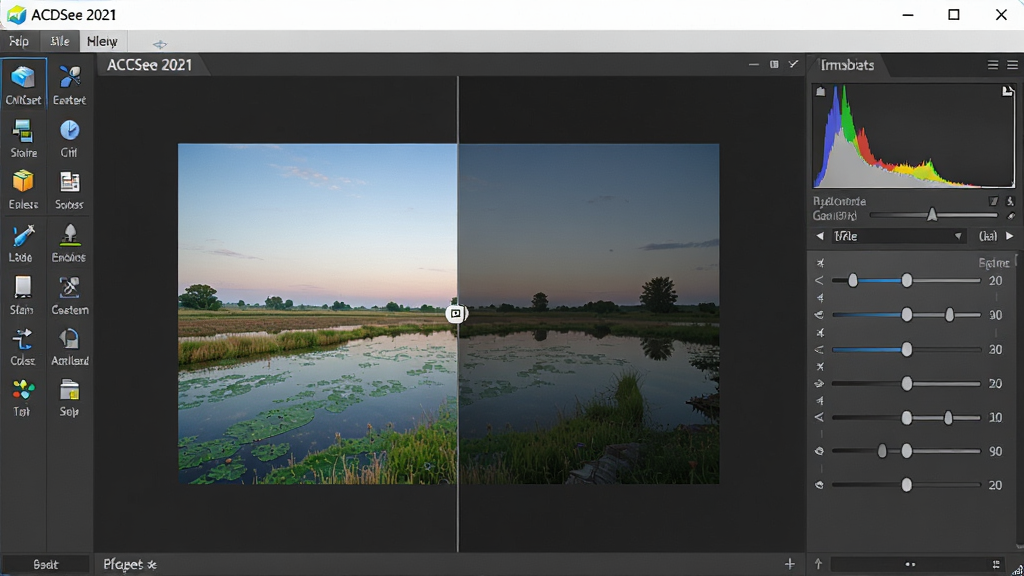Click the eyedropper icon beside the histogram slider
This screenshot has height=576, width=1024.
tap(1011, 216)
